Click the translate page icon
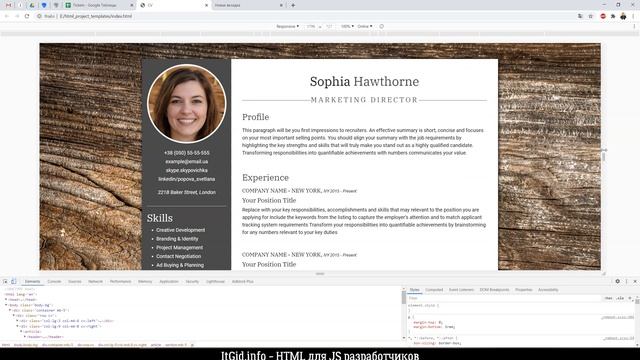 point(580,16)
